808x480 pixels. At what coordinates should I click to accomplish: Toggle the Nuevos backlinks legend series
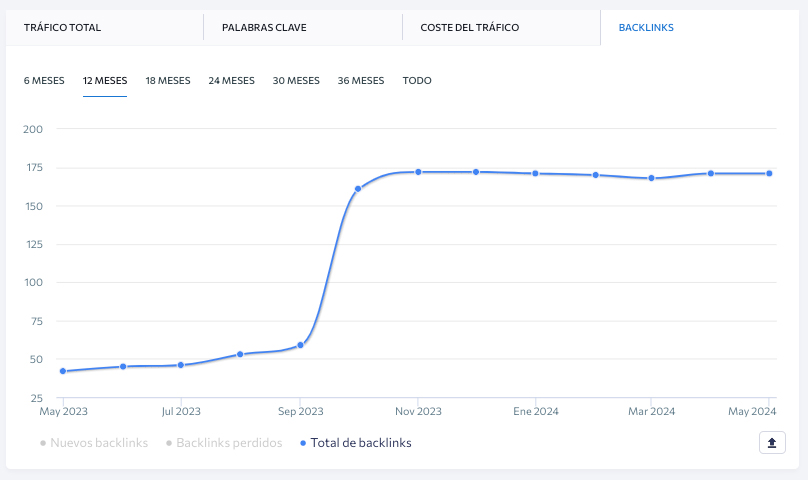pyautogui.click(x=94, y=443)
